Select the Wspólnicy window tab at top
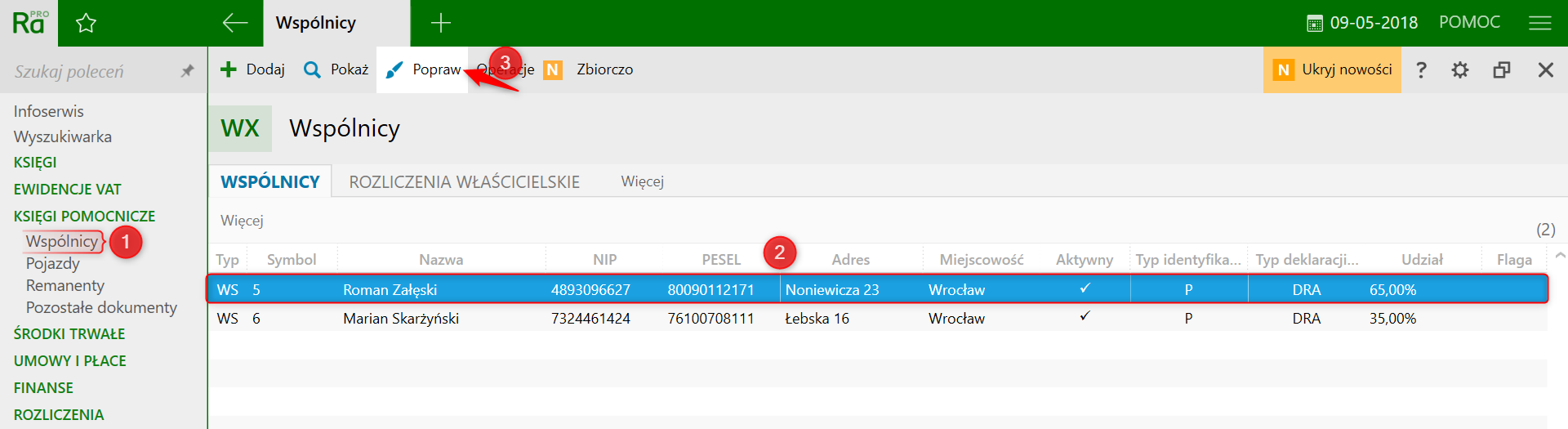This screenshot has height=429, width=1568. [336, 23]
